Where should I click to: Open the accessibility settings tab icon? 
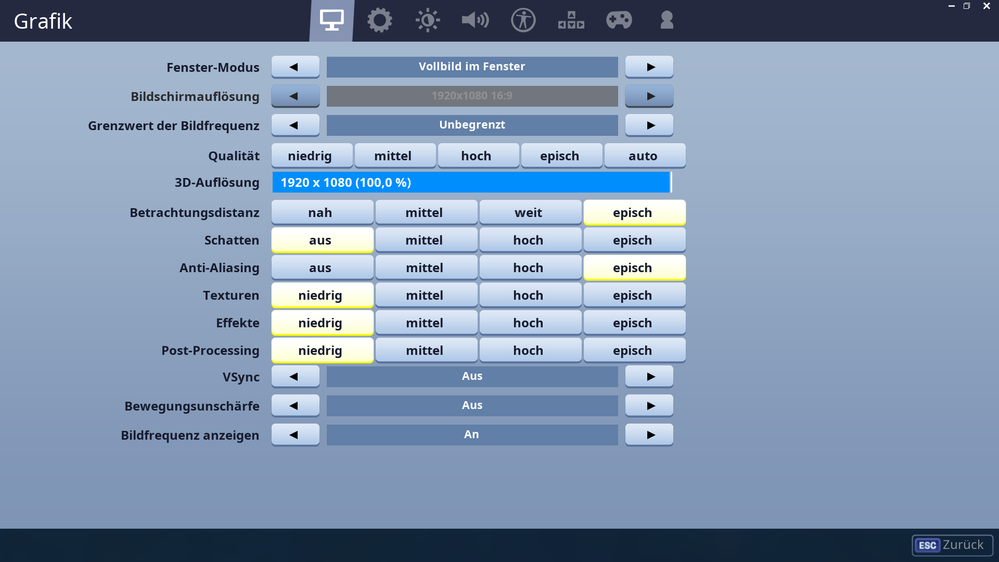click(523, 20)
